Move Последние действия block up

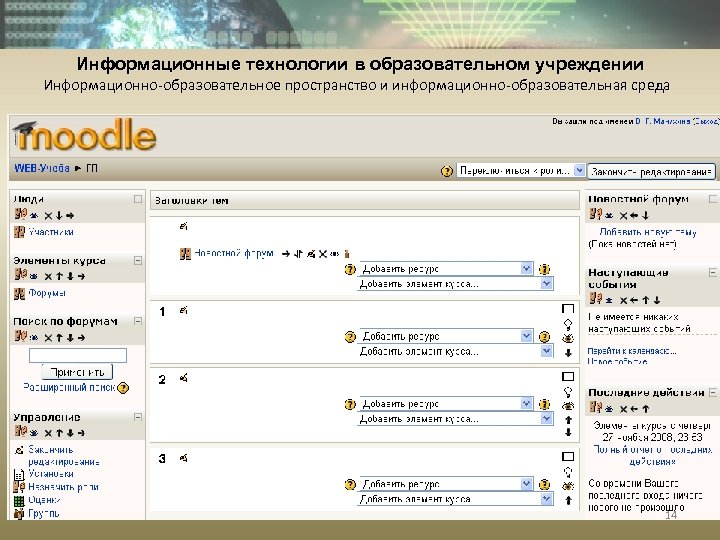(646, 409)
